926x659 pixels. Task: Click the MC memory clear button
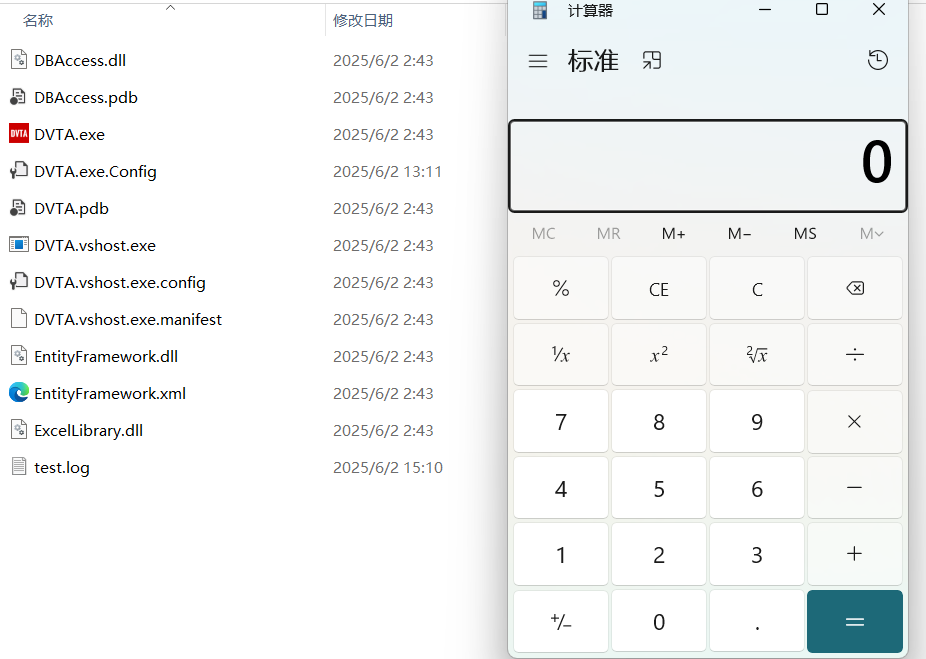543,234
